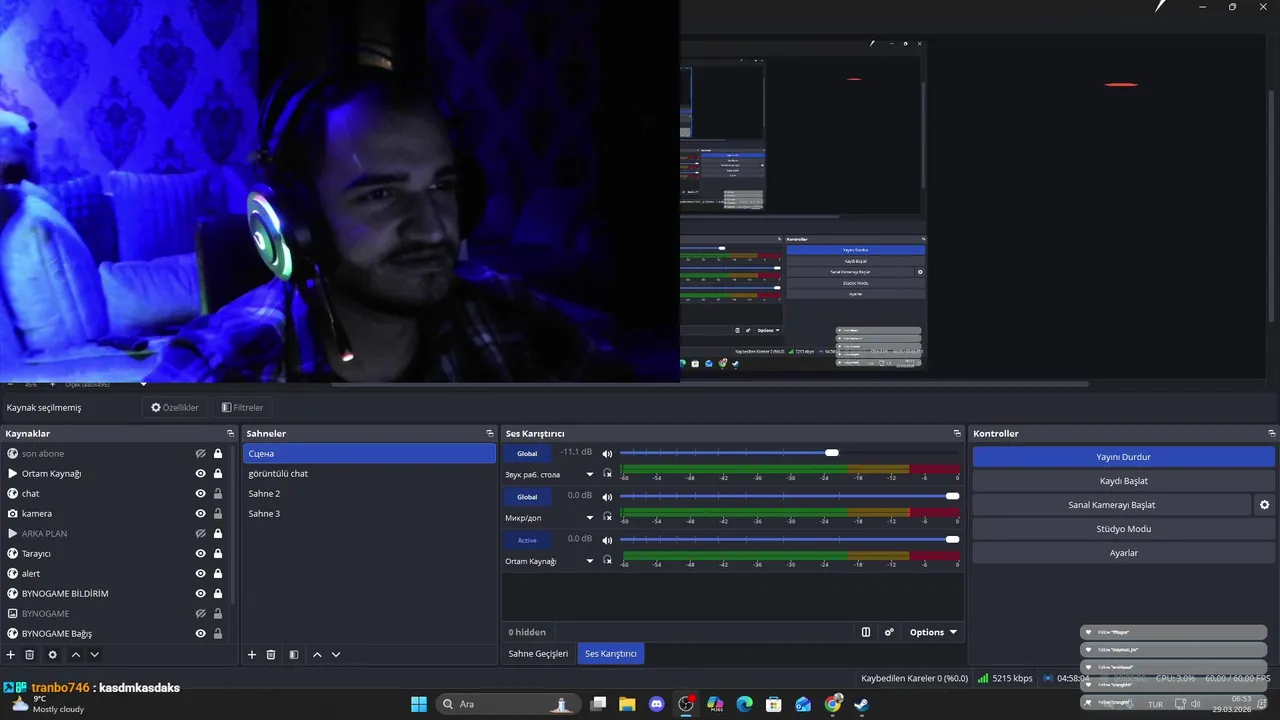Image resolution: width=1280 pixels, height=720 pixels.
Task: Open File Explorer from the taskbar
Action: (x=627, y=704)
